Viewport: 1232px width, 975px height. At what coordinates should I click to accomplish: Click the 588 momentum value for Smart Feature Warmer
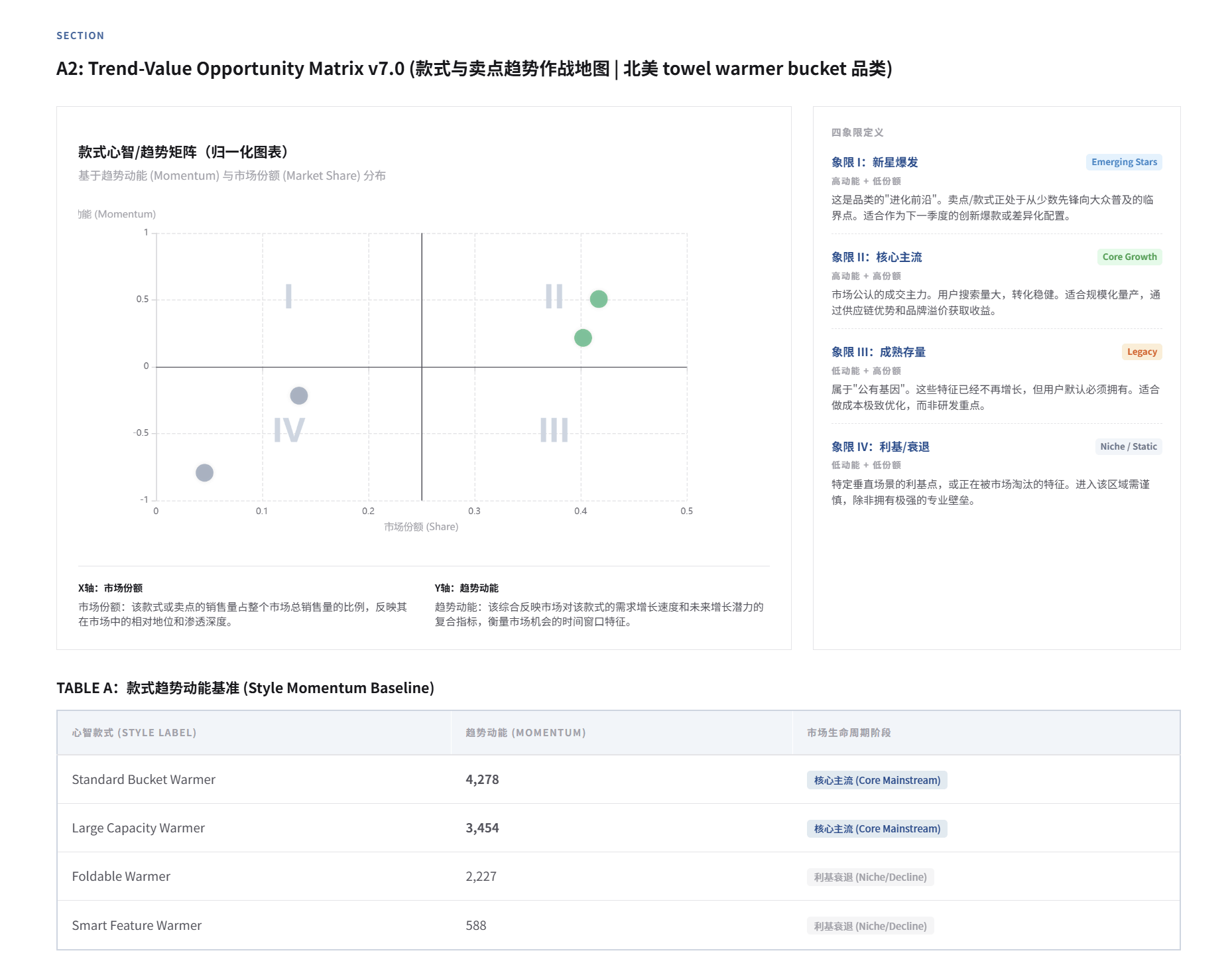point(475,926)
